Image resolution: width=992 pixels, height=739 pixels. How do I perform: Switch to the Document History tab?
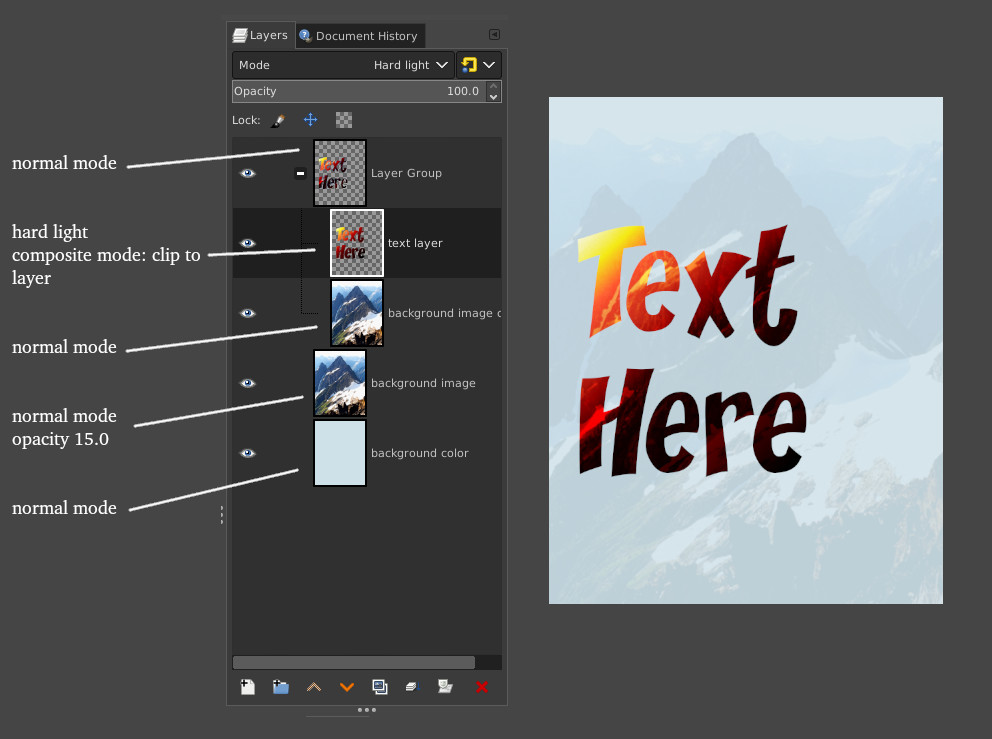tap(360, 36)
